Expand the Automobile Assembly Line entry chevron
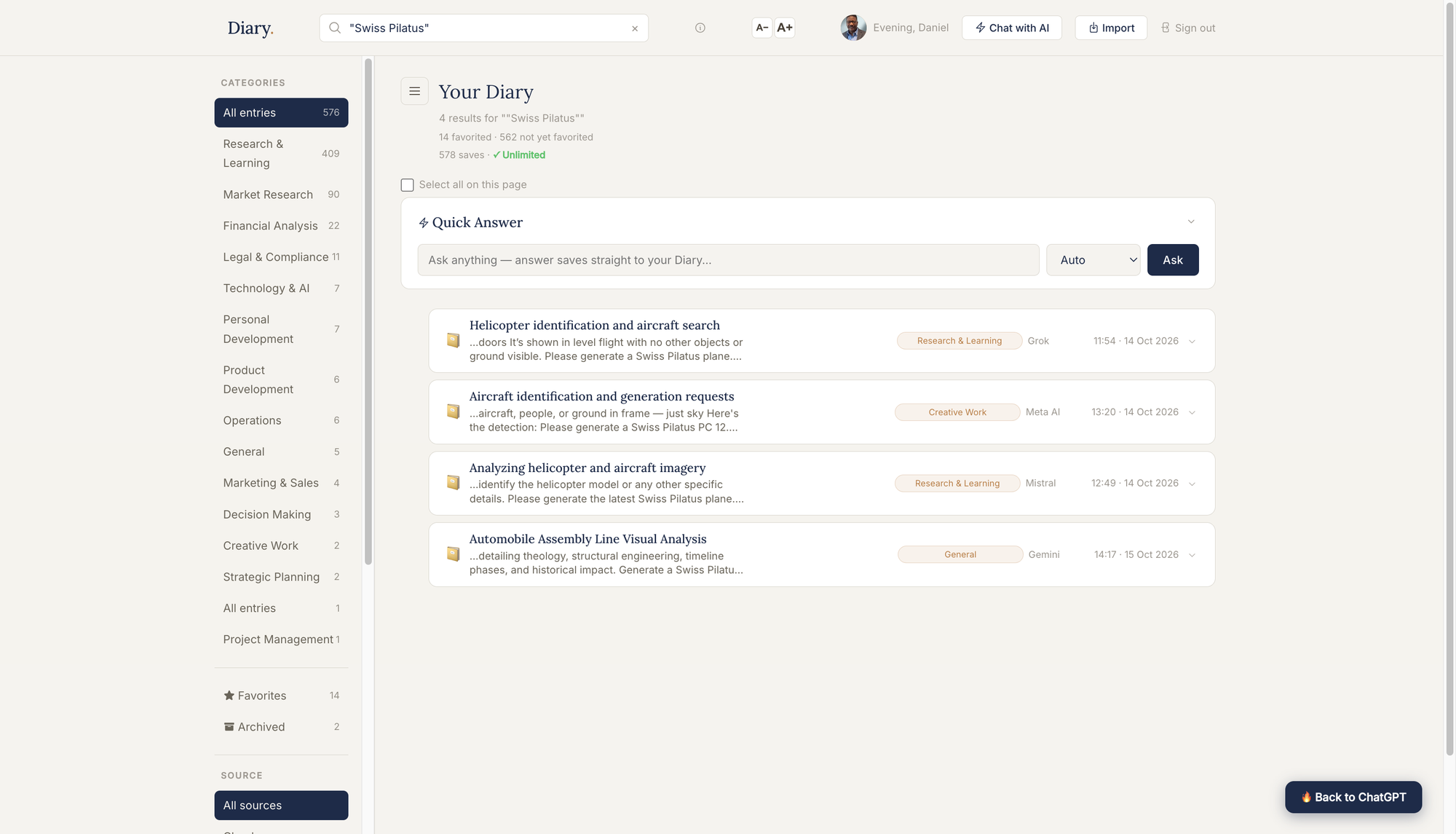This screenshot has height=834, width=1456. [x=1192, y=555]
